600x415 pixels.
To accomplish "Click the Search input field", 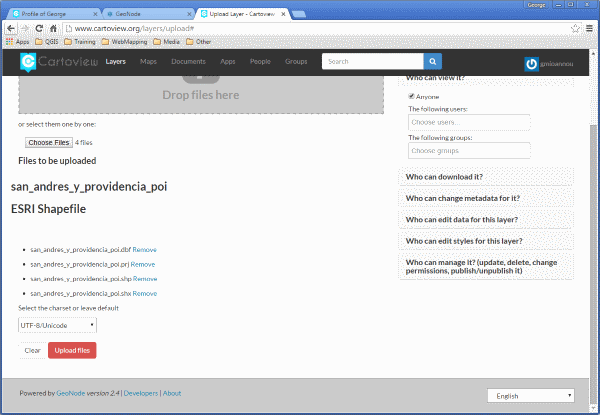I will coord(373,62).
